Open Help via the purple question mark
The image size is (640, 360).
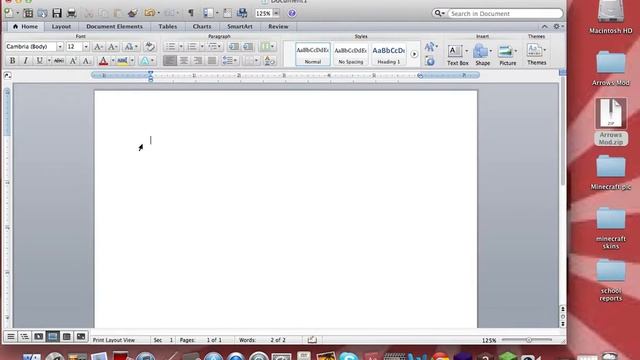(x=292, y=13)
